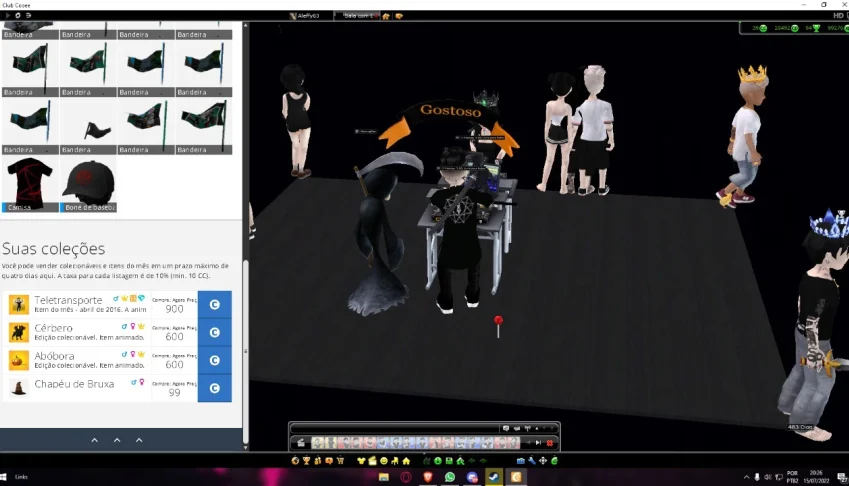The height and width of the screenshot is (486, 849).
Task: Sell Chapéu de Bruxa with blue C button
Action: [x=214, y=388]
